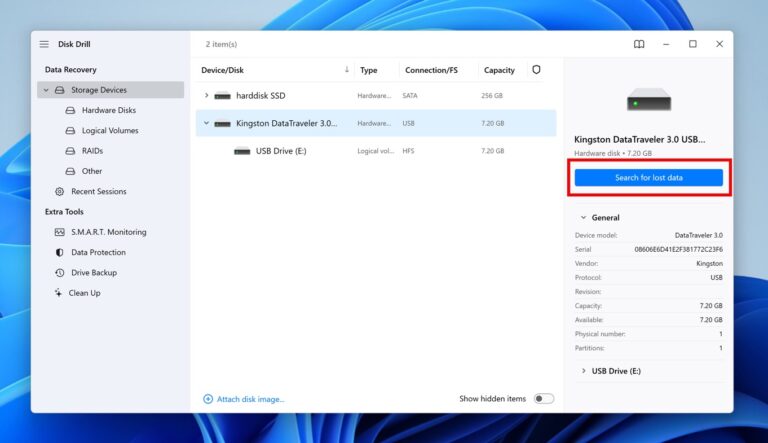Click the HFS file system cell
This screenshot has width=768, height=443.
(x=408, y=151)
